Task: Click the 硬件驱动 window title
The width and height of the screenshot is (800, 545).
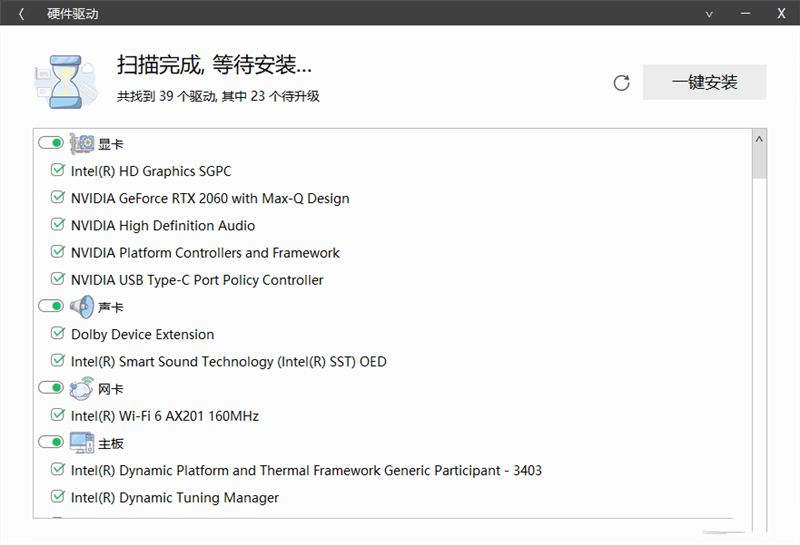Action: 72,14
